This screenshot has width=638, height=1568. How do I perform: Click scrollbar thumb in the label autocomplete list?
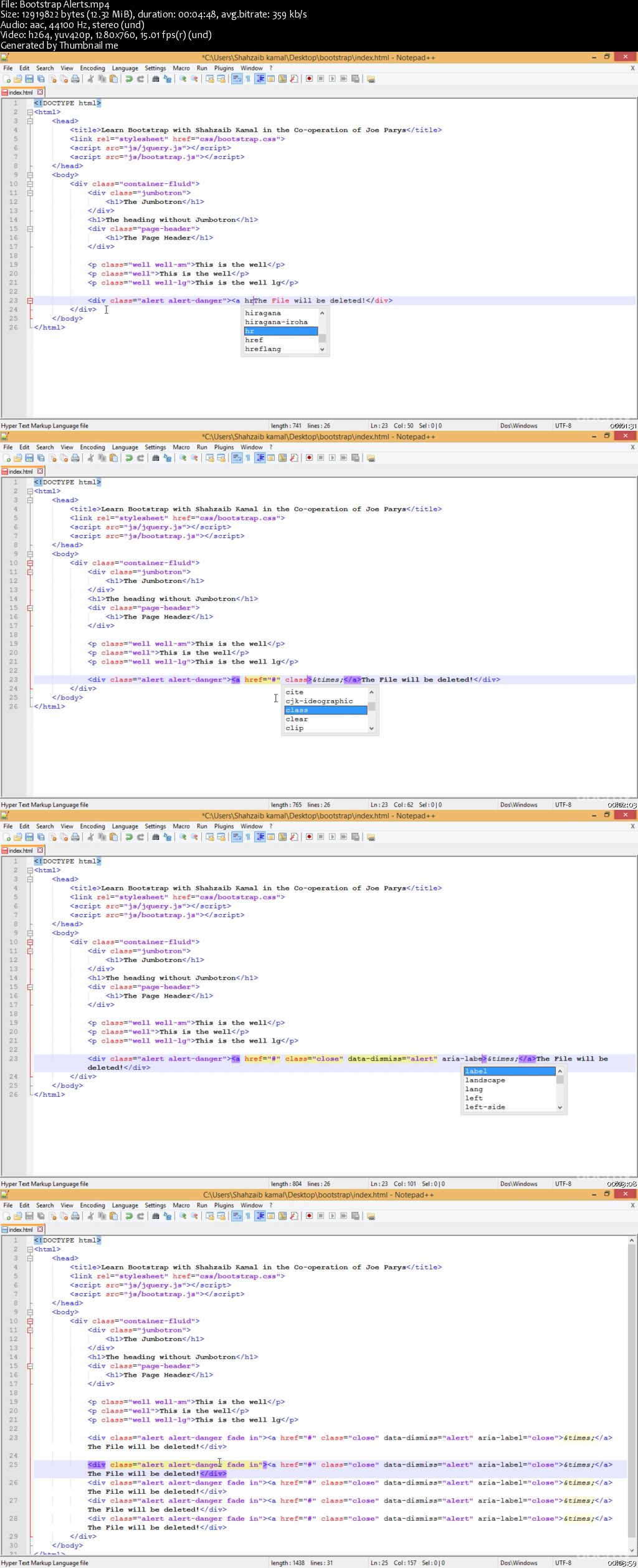click(x=559, y=1080)
